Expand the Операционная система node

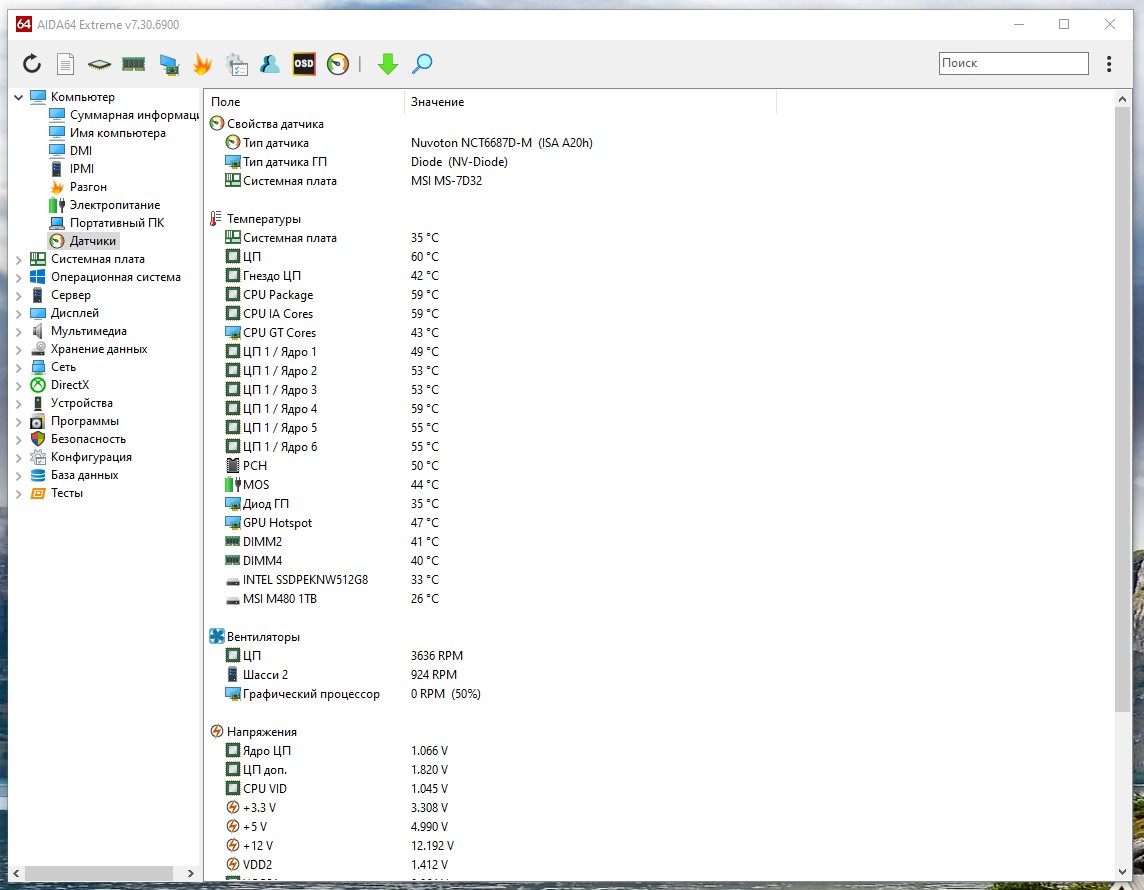tap(19, 277)
